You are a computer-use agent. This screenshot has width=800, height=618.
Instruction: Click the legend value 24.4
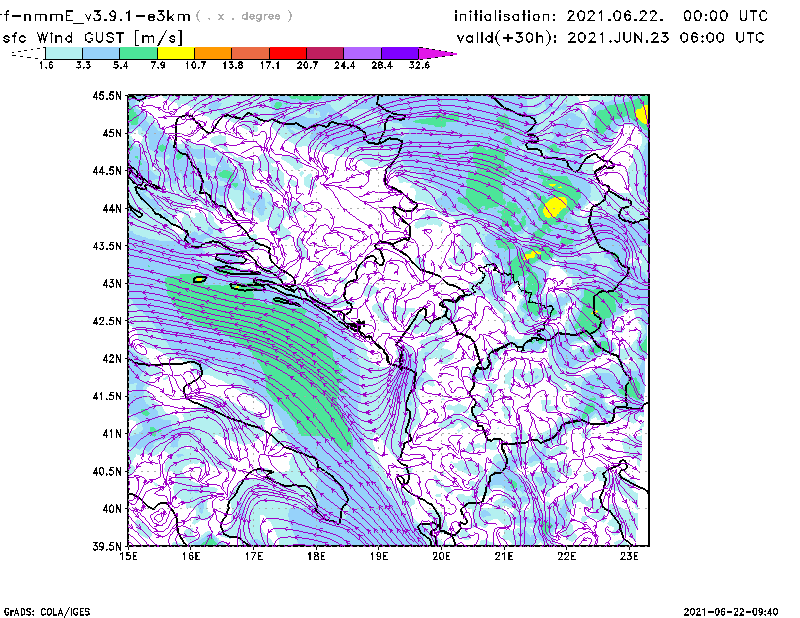[344, 65]
